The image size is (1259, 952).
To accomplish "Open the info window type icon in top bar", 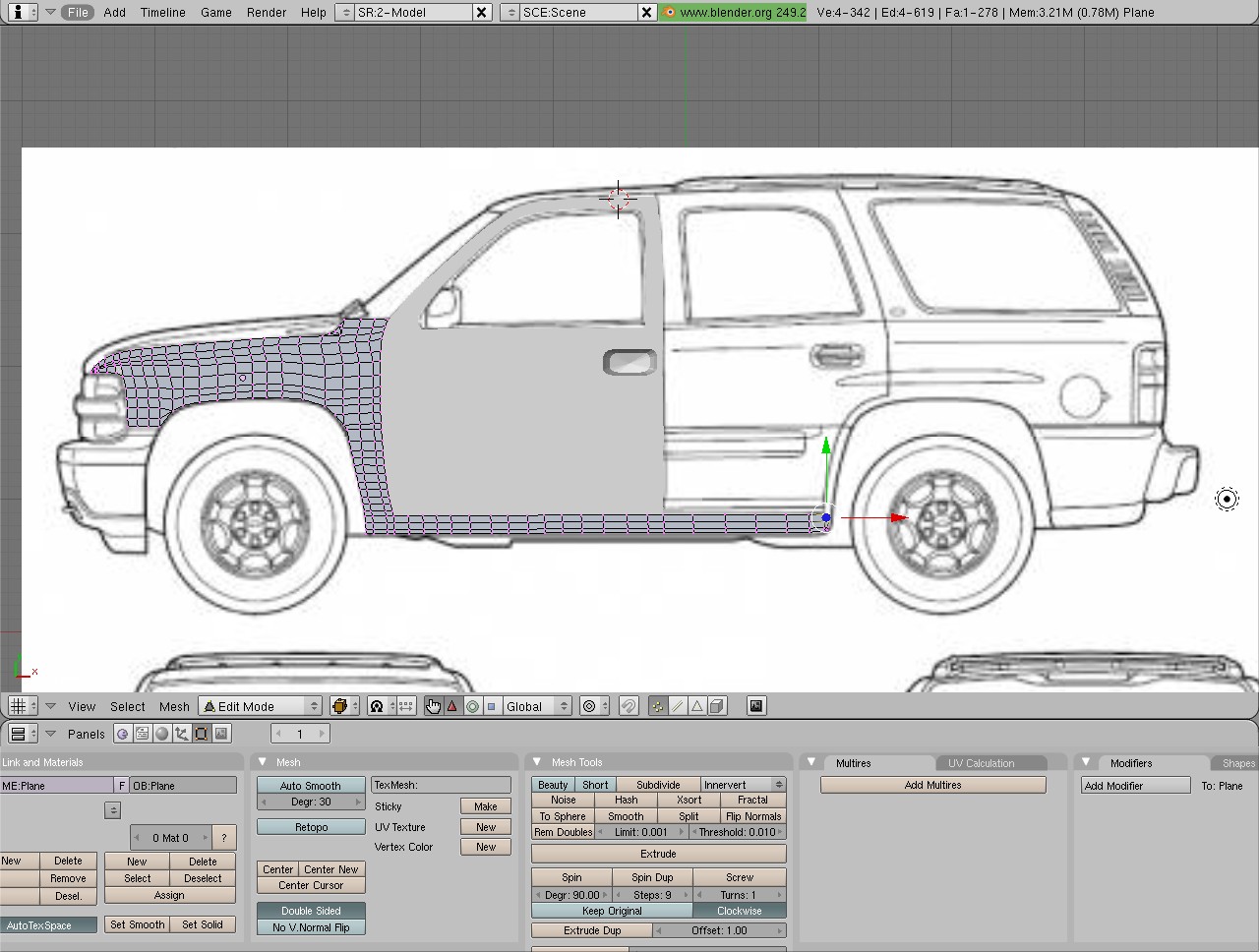I will click(23, 12).
